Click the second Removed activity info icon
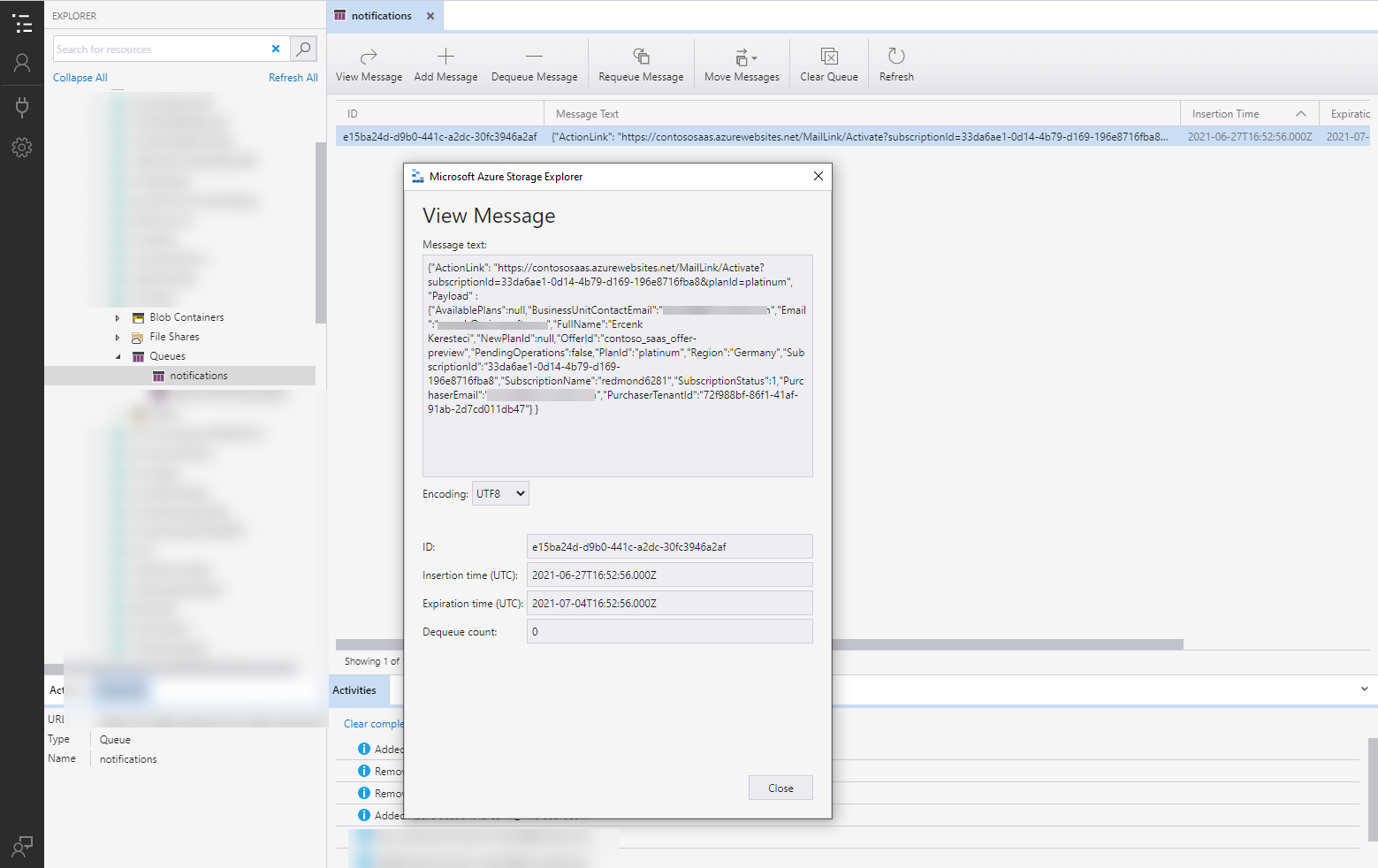Viewport: 1378px width, 868px height. pos(363,793)
